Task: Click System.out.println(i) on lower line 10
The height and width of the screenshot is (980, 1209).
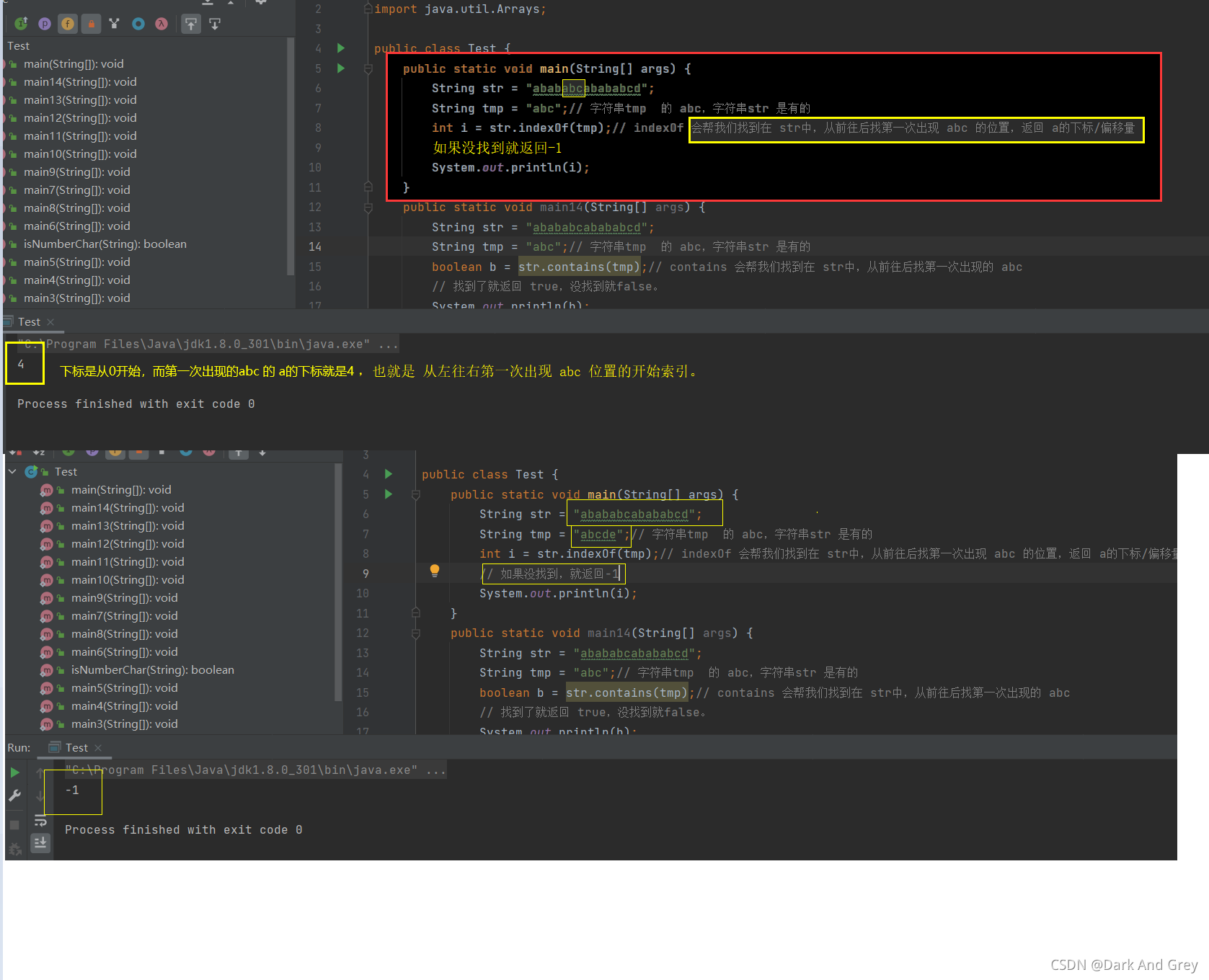Action: (558, 594)
